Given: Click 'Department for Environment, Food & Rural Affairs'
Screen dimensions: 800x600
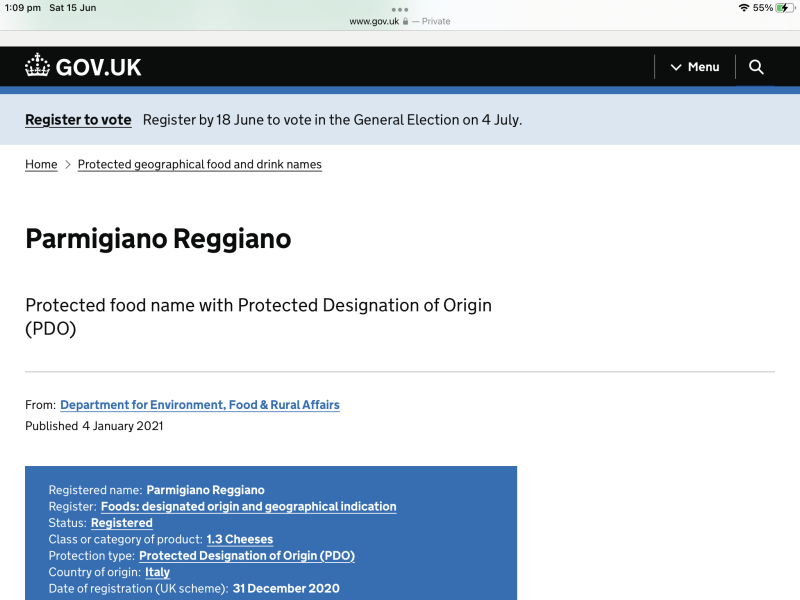Looking at the screenshot, I should click(x=199, y=404).
